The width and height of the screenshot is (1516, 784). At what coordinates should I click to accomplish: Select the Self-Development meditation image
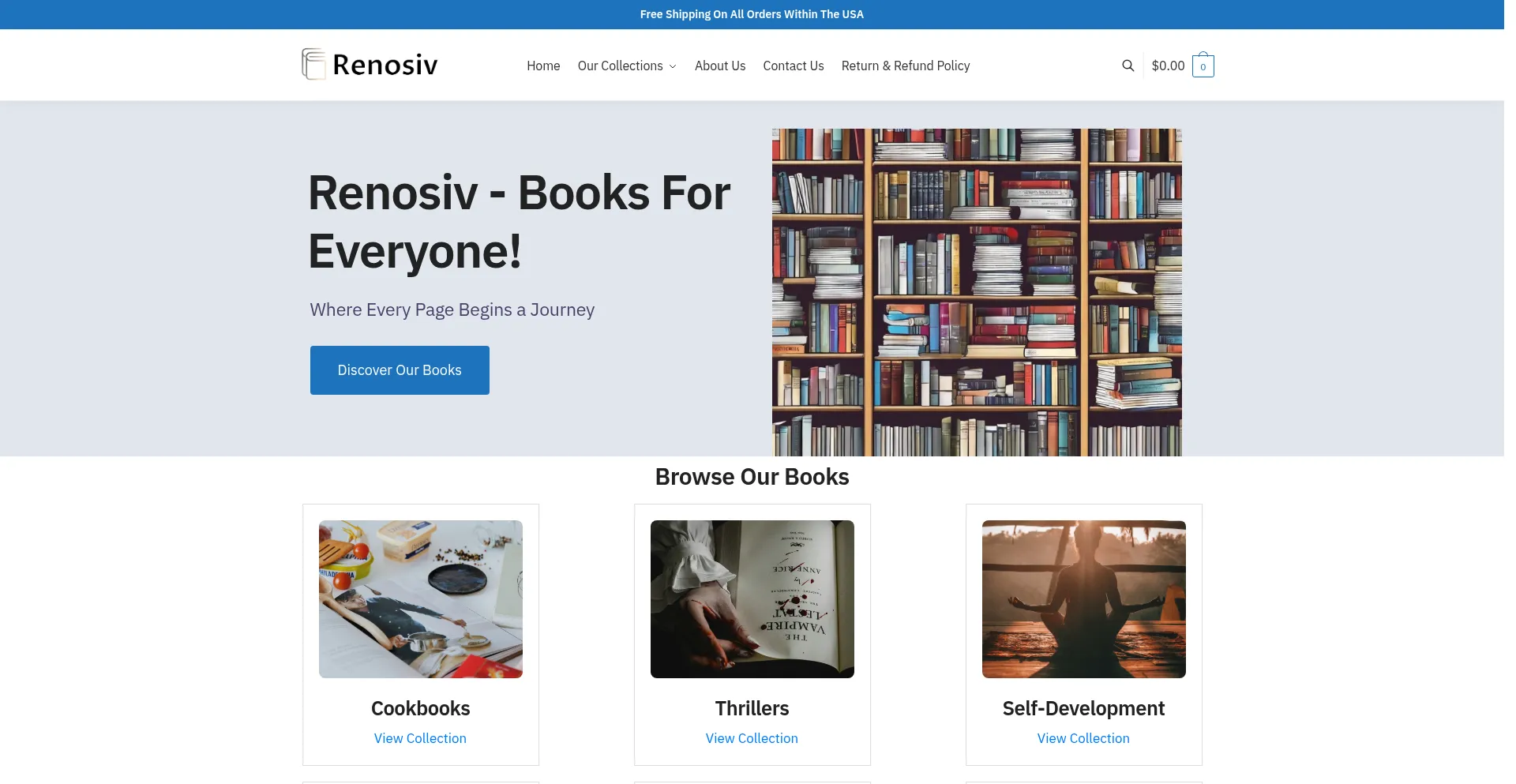(1084, 599)
